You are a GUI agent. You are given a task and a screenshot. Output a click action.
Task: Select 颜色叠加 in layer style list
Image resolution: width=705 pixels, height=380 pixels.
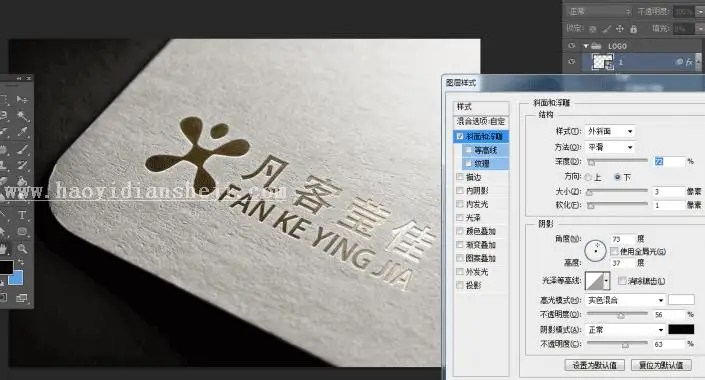click(x=481, y=231)
